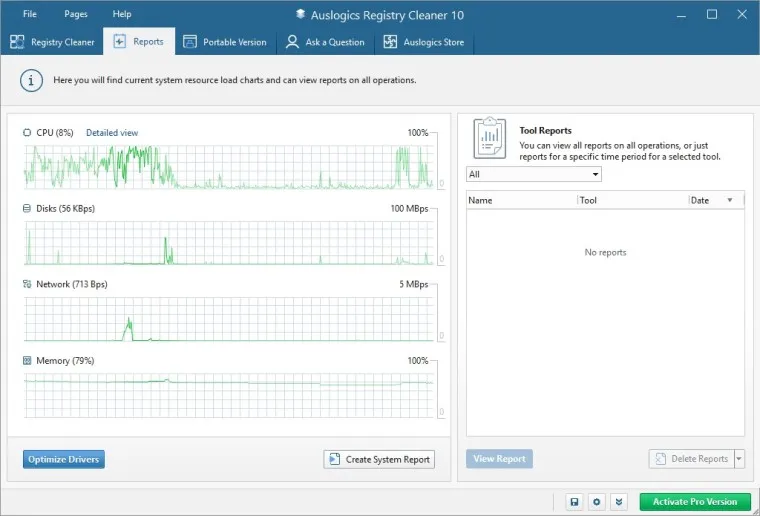
Task: Switch to the Registry Cleaner tab
Action: (x=52, y=42)
